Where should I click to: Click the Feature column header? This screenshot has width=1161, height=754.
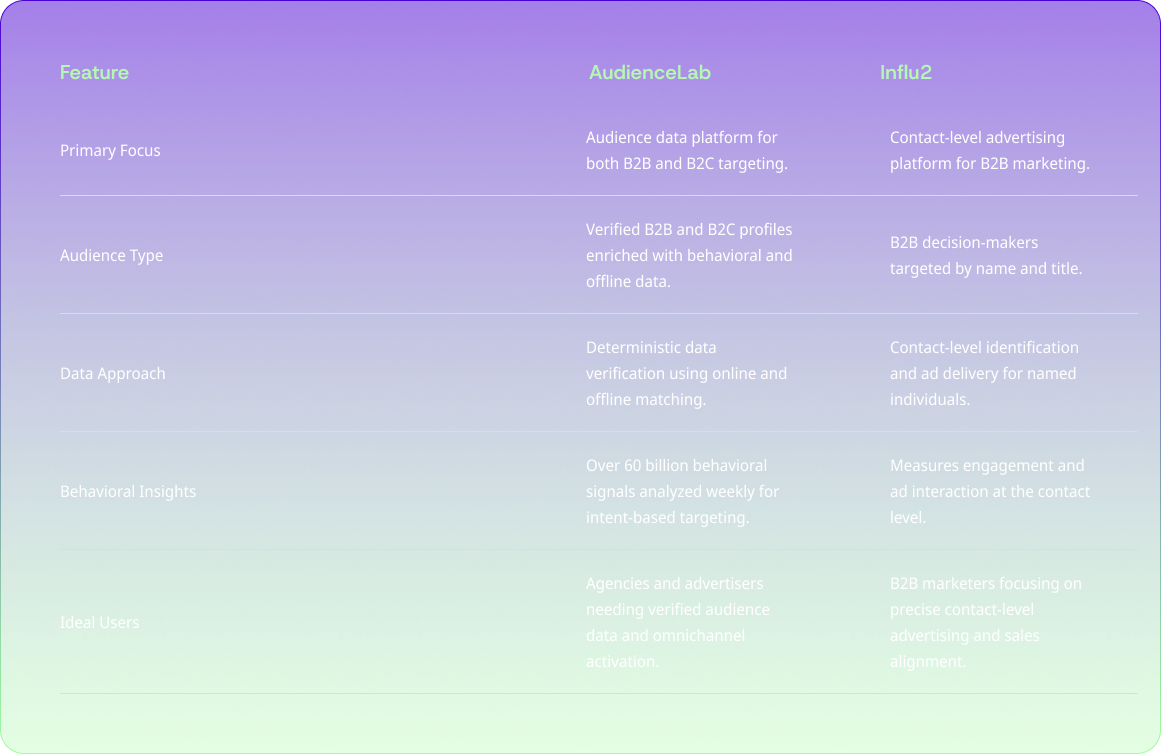[94, 72]
